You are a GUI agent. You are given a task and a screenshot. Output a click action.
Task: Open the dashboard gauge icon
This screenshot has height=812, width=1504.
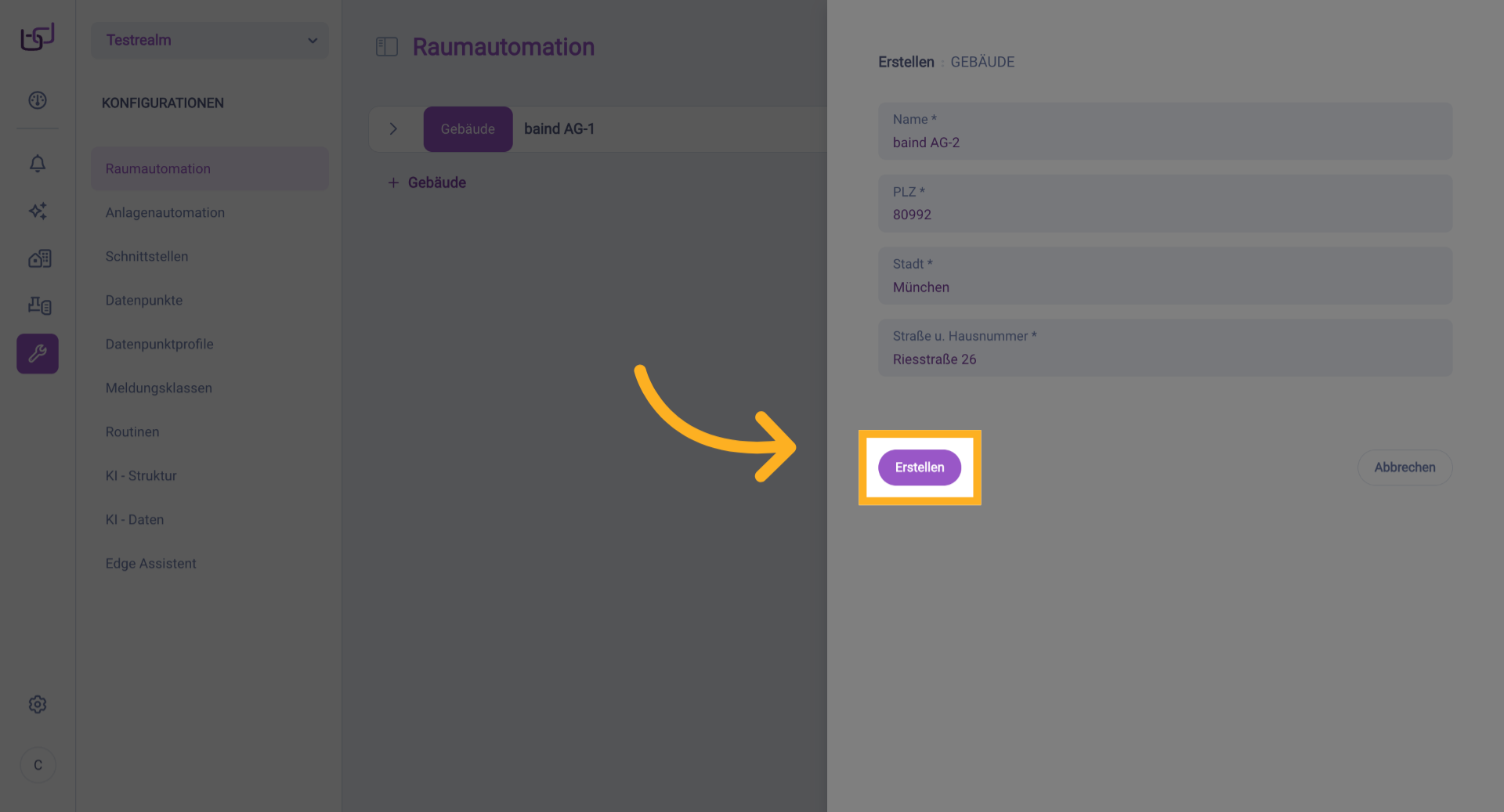coord(38,100)
